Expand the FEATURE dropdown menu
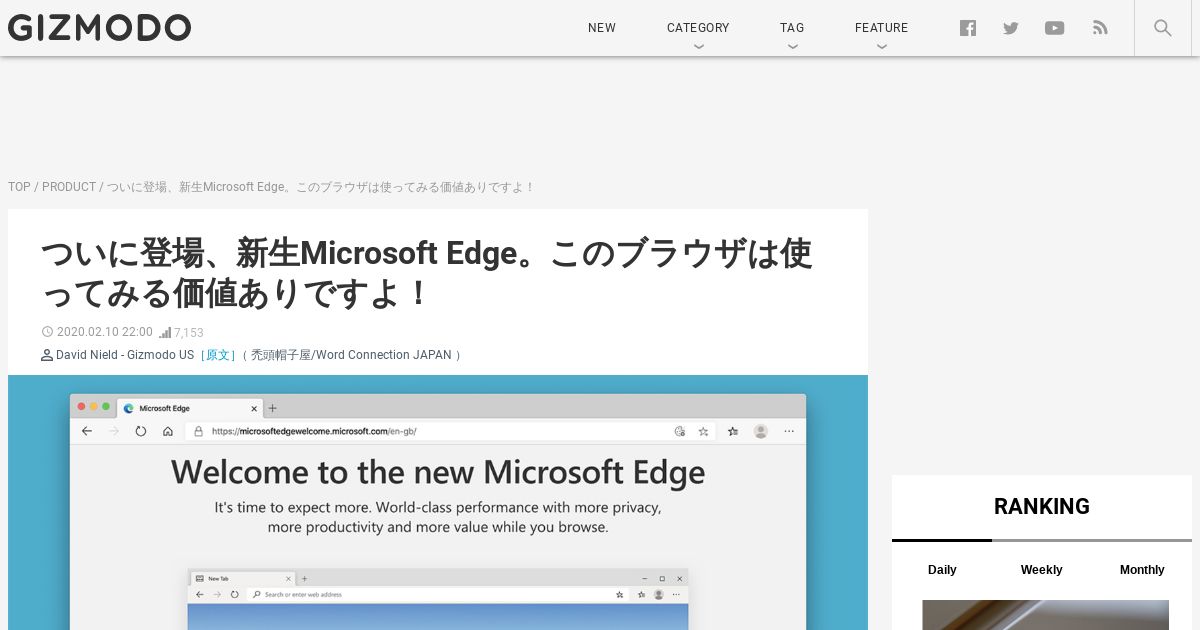 (881, 28)
